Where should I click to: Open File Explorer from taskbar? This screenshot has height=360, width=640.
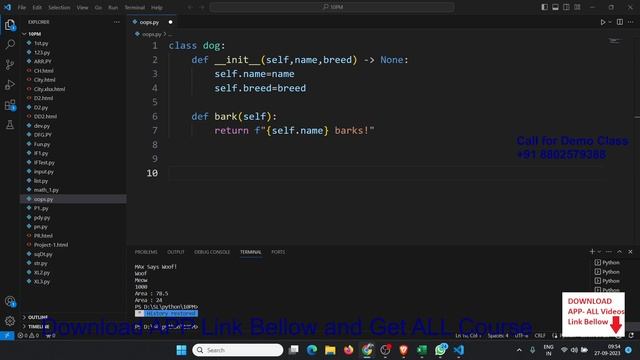(x=330, y=350)
